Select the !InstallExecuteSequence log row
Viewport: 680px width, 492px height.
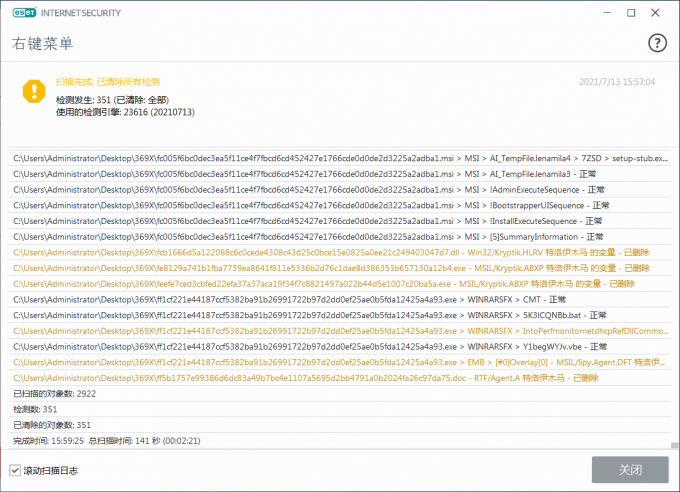click(x=340, y=221)
